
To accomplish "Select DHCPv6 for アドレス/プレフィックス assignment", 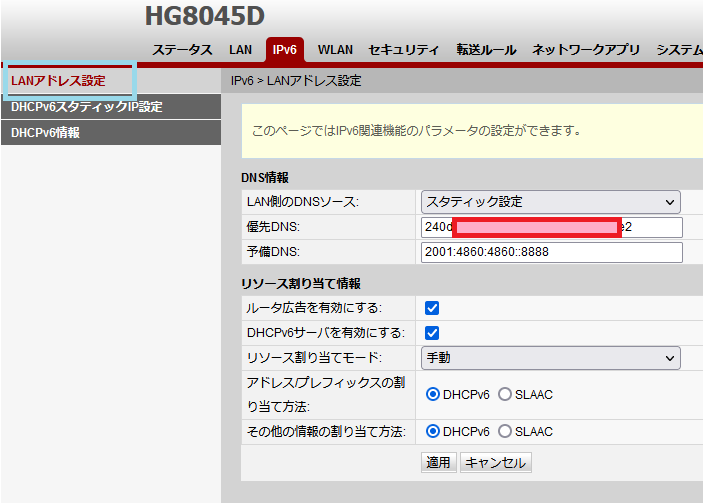I will [x=433, y=395].
